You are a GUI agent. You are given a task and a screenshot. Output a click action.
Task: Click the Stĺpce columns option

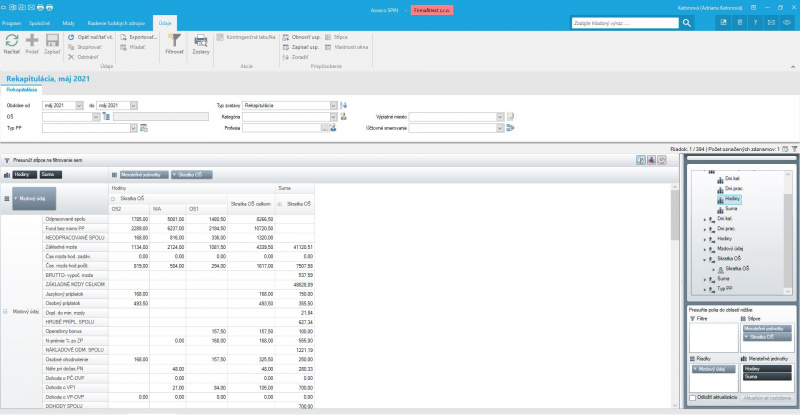click(x=339, y=36)
